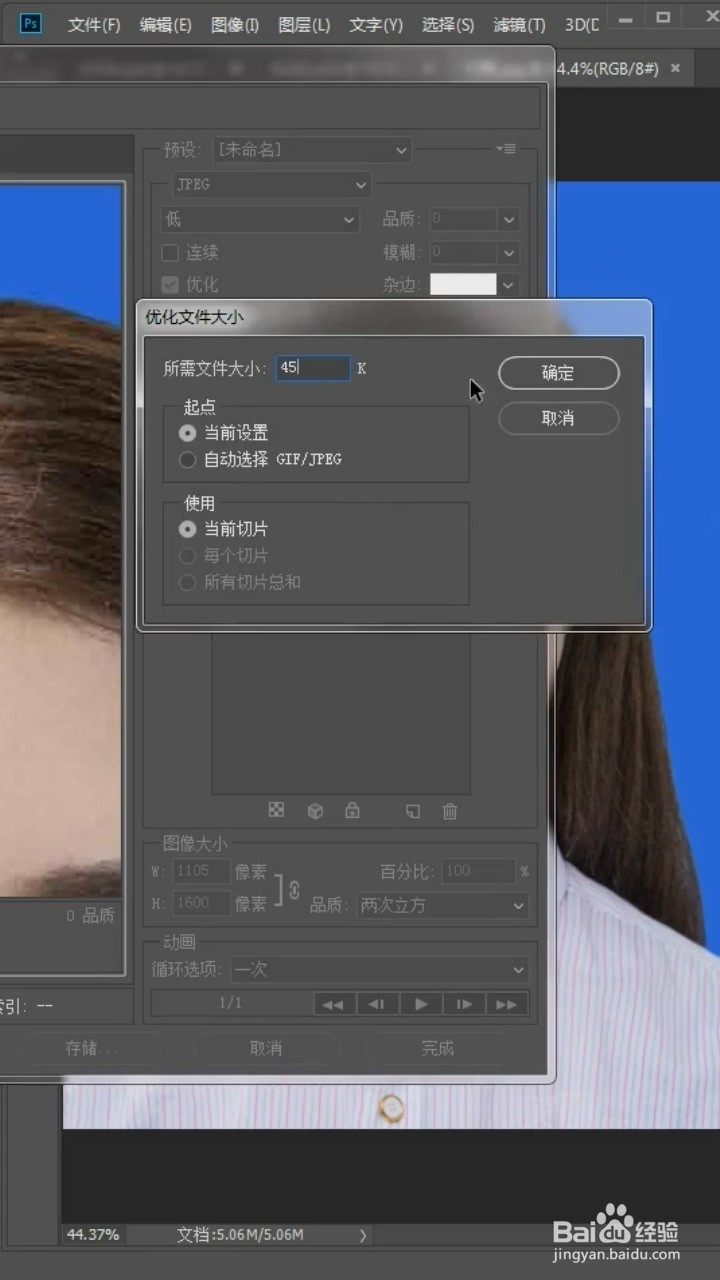Open the 文件(F) menu
This screenshot has width=720, height=1280.
coord(94,25)
